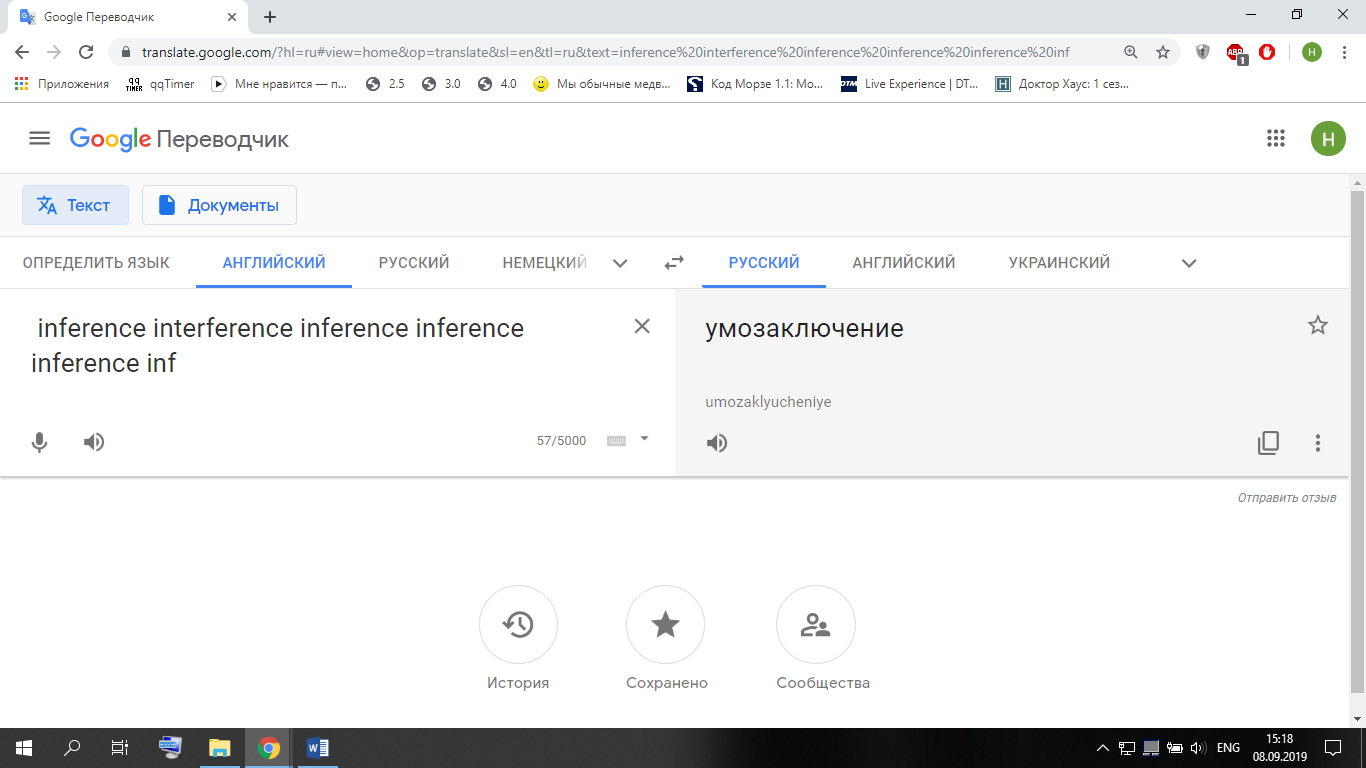
Task: Open Live Experience DTM bookmark
Action: [x=911, y=84]
